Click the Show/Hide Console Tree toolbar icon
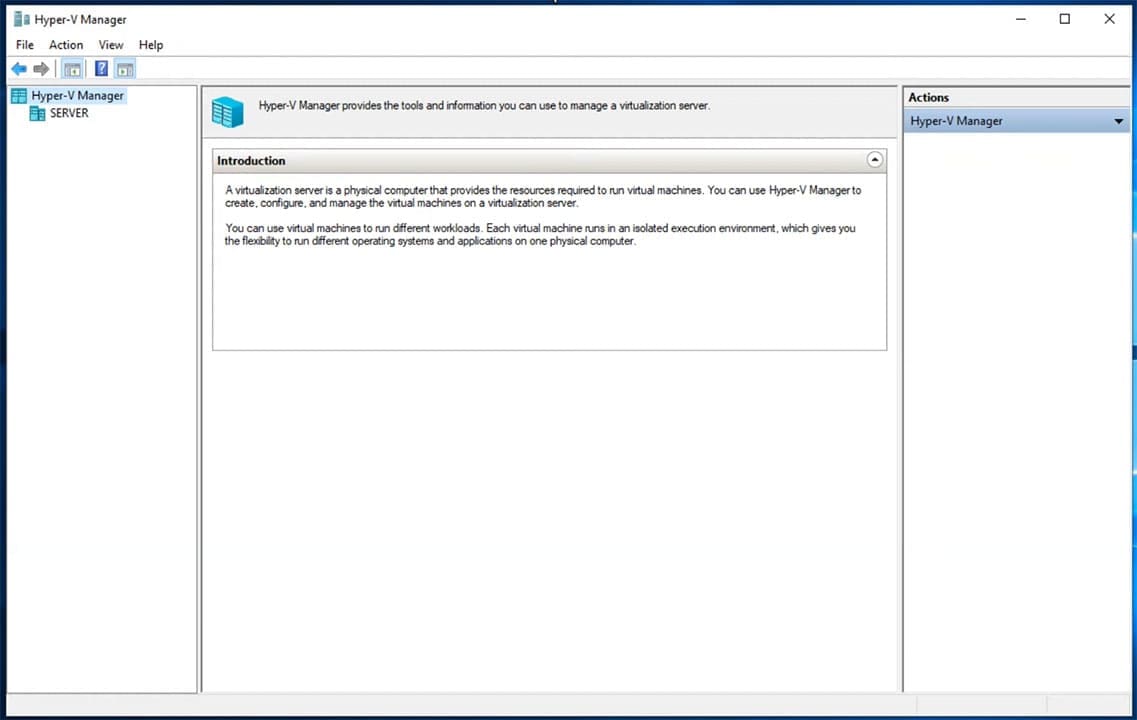Screen dimensions: 1137x720 [72, 68]
